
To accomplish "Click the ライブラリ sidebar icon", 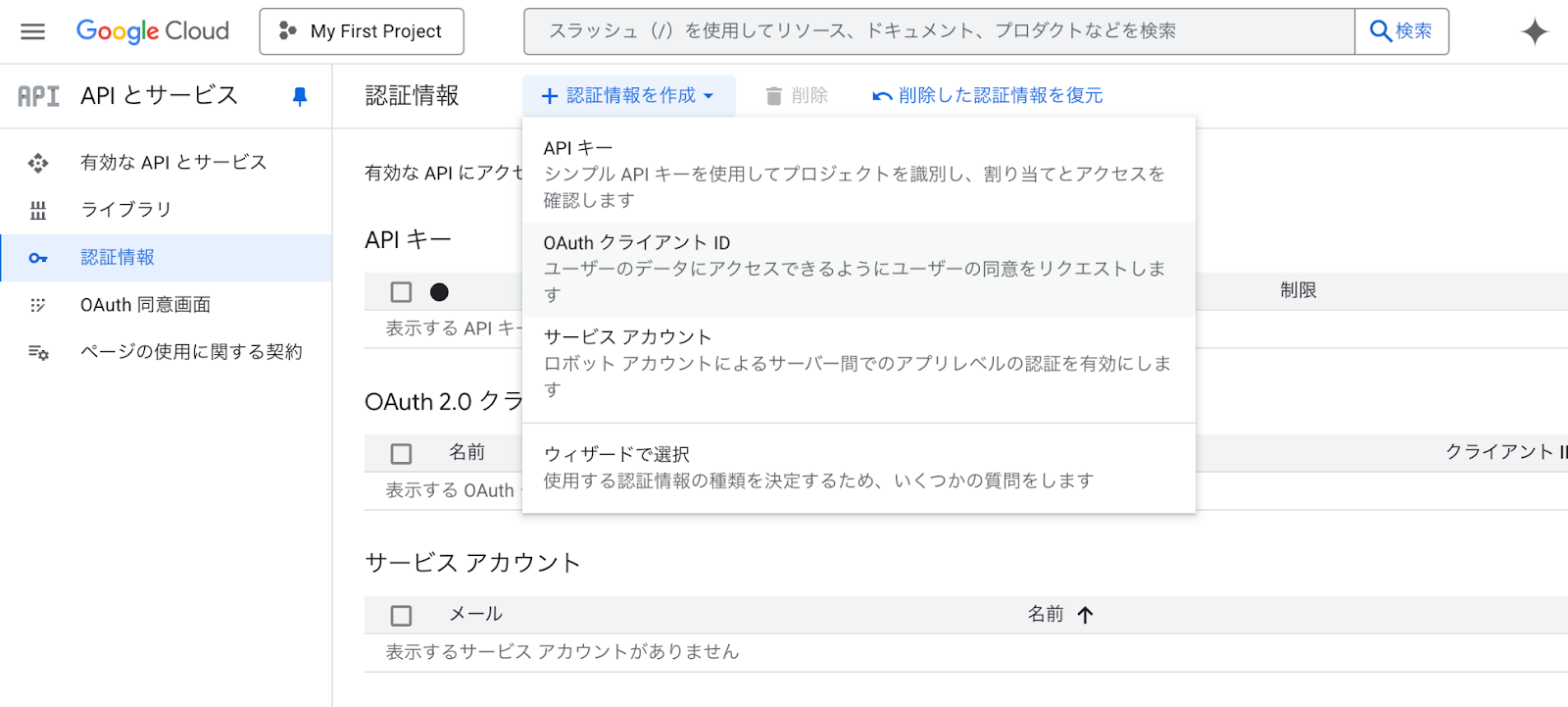I will [38, 210].
